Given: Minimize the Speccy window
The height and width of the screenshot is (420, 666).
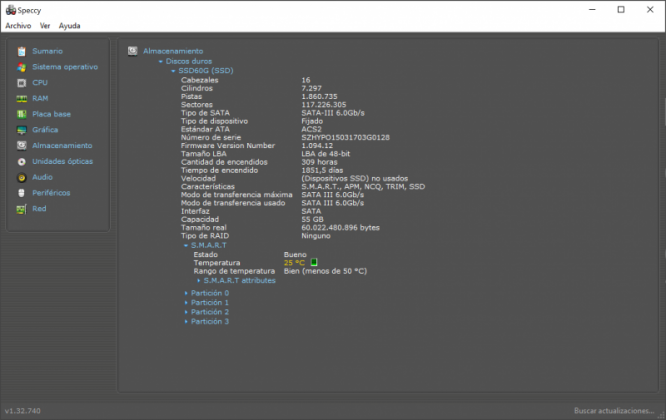Looking at the screenshot, I should (x=592, y=10).
